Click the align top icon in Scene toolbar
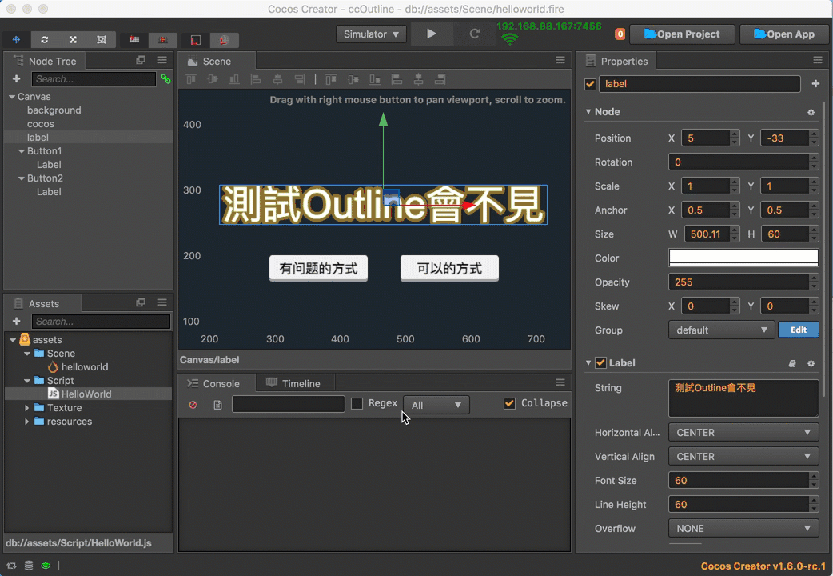Image resolution: width=833 pixels, height=576 pixels. (x=191, y=80)
